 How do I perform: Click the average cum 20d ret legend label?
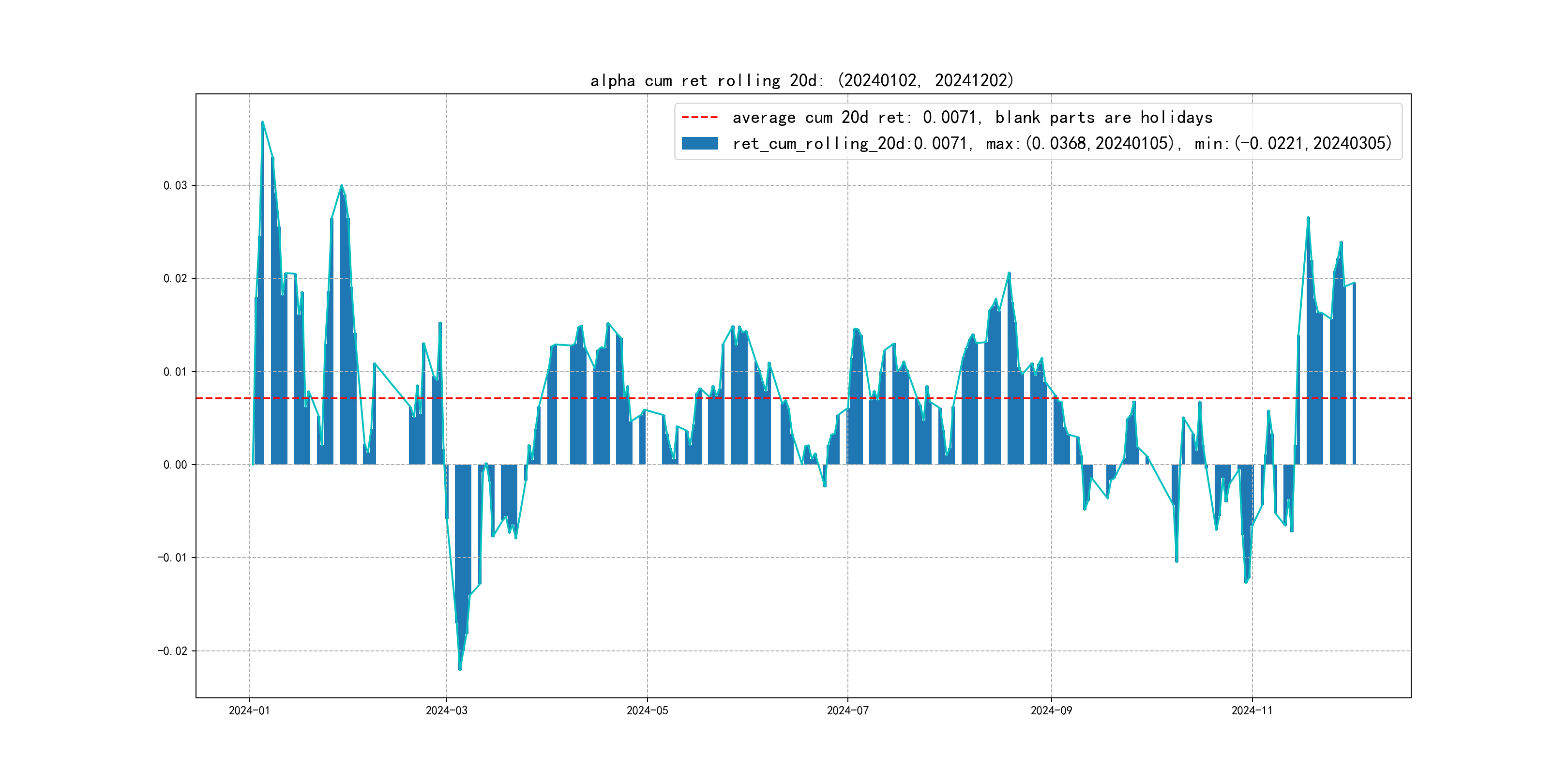tap(972, 117)
